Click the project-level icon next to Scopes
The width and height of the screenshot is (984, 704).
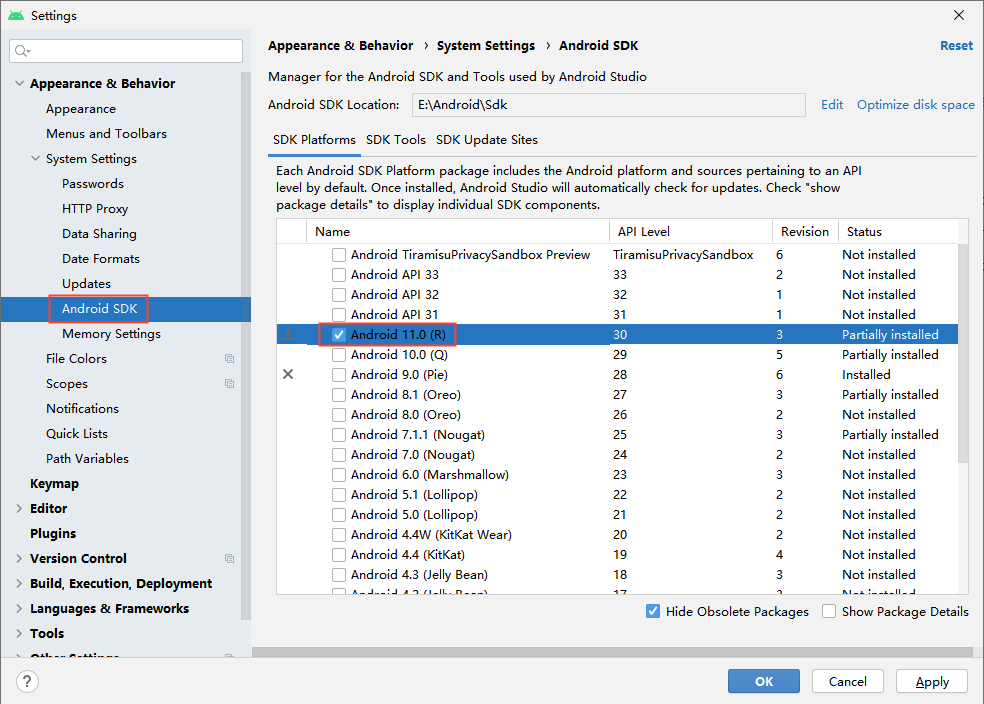[230, 384]
